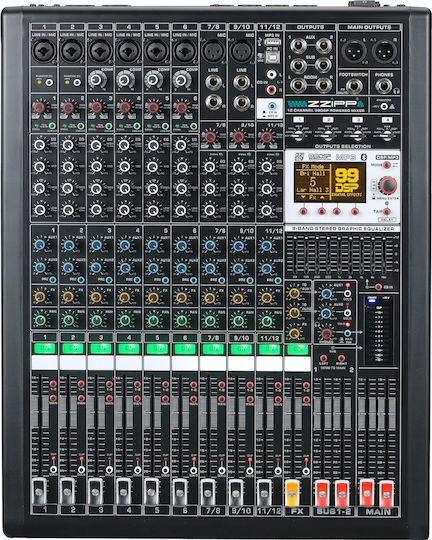Toggle channel 7/8 blue PRE button
Screen dimensions: 432x540
222,280
